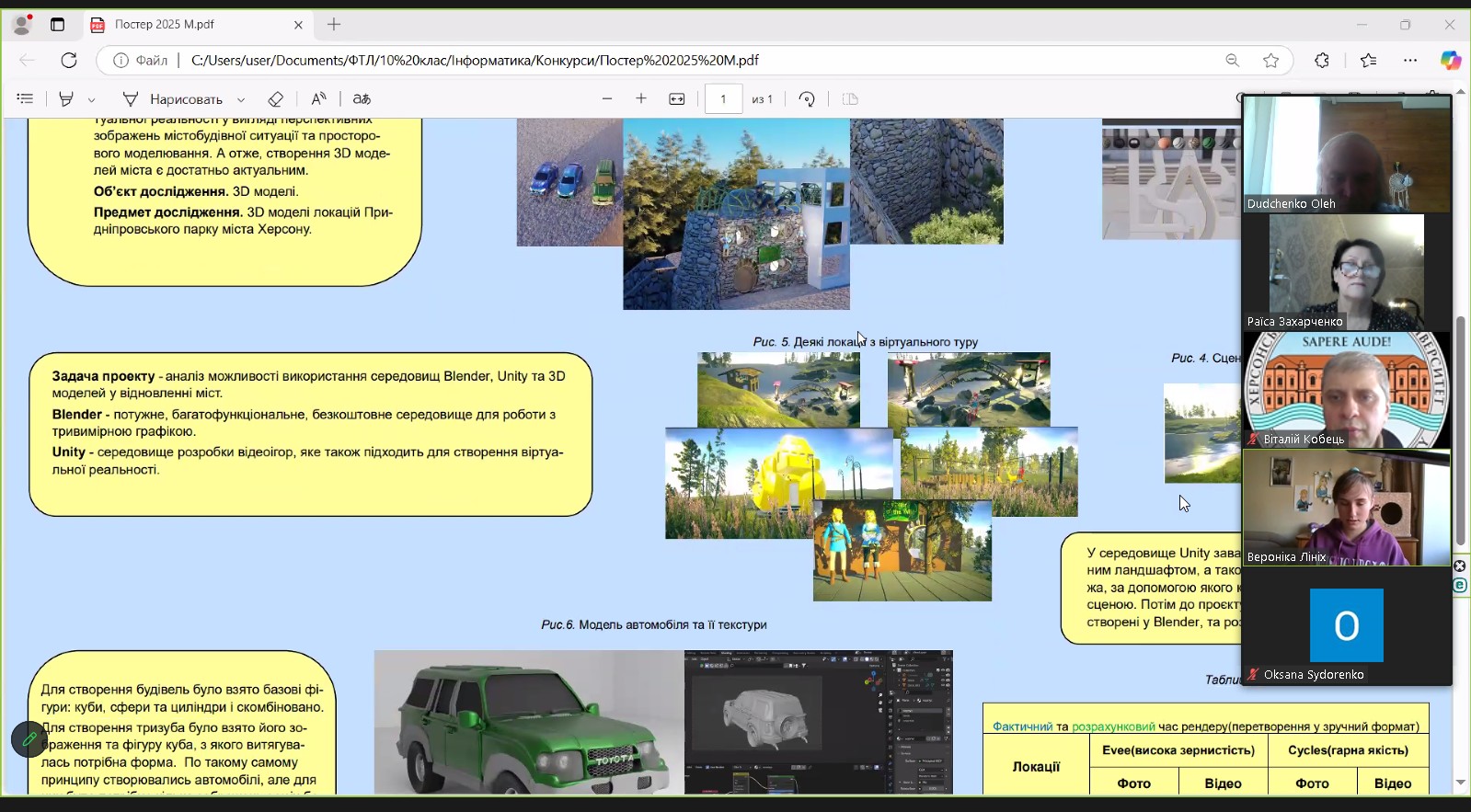The width and height of the screenshot is (1471, 812).
Task: Click the 'Задача проекту' heading text
Action: 103,376
